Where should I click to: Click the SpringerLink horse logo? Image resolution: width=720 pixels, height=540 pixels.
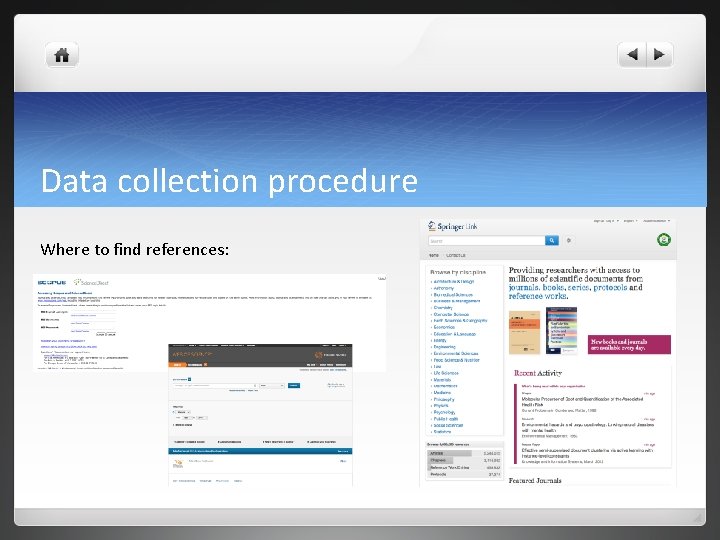432,225
